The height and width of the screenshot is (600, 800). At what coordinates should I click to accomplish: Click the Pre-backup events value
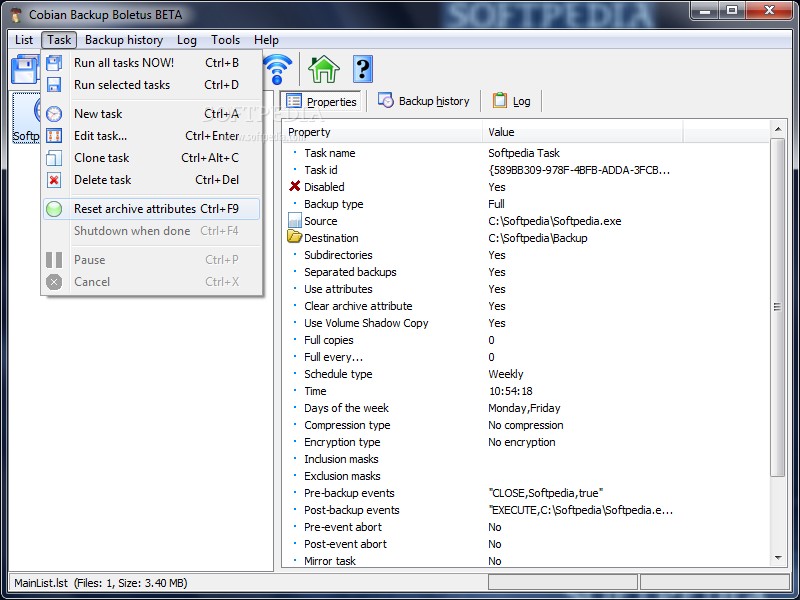pos(545,493)
